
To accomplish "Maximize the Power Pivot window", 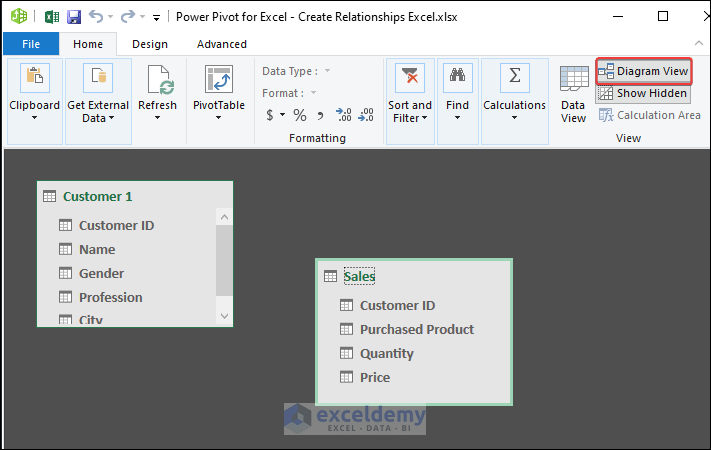I will [x=662, y=17].
